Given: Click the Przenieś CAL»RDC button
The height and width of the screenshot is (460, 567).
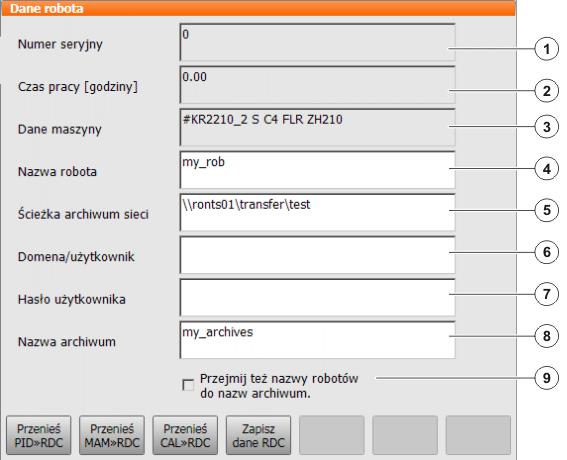Looking at the screenshot, I should pyautogui.click(x=185, y=435).
